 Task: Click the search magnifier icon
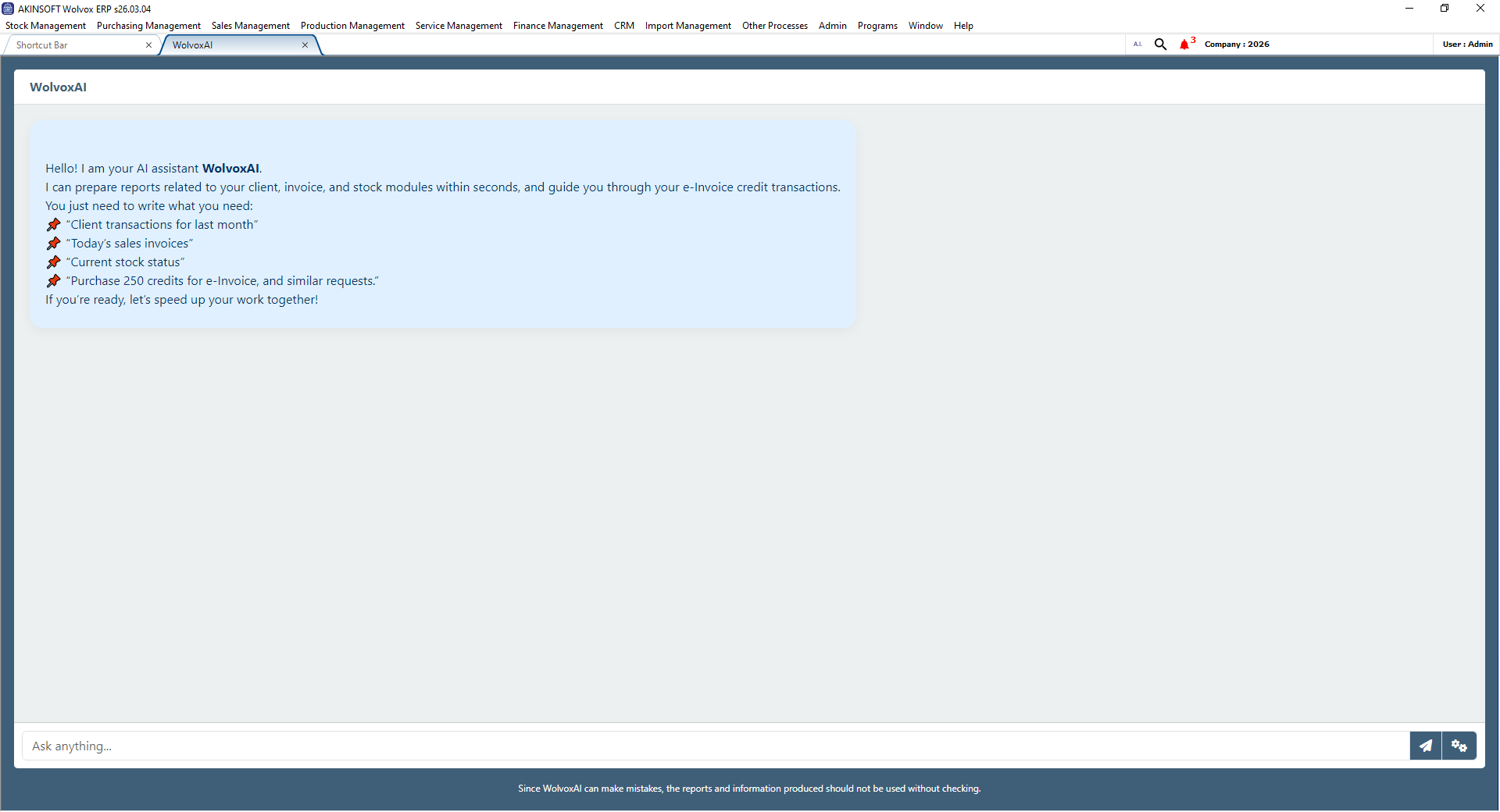point(1161,45)
